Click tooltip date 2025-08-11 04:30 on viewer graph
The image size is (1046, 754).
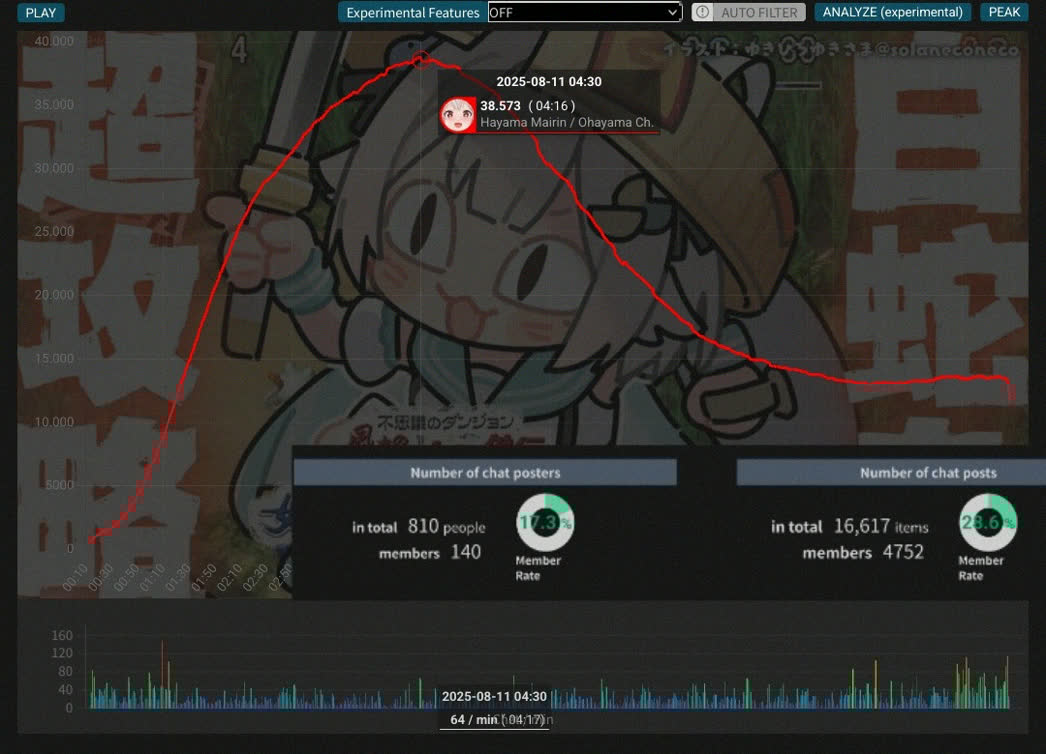[548, 81]
